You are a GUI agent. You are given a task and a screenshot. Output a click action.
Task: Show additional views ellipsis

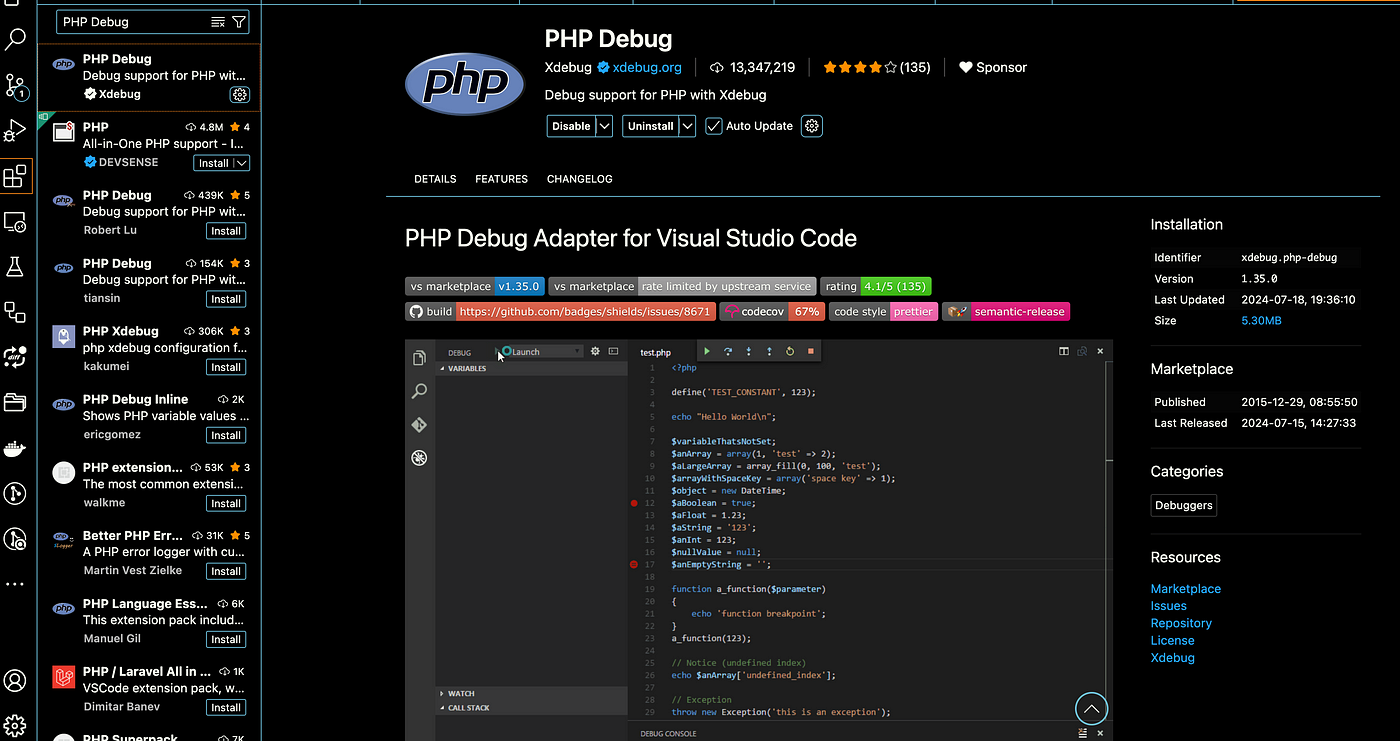tap(15, 584)
